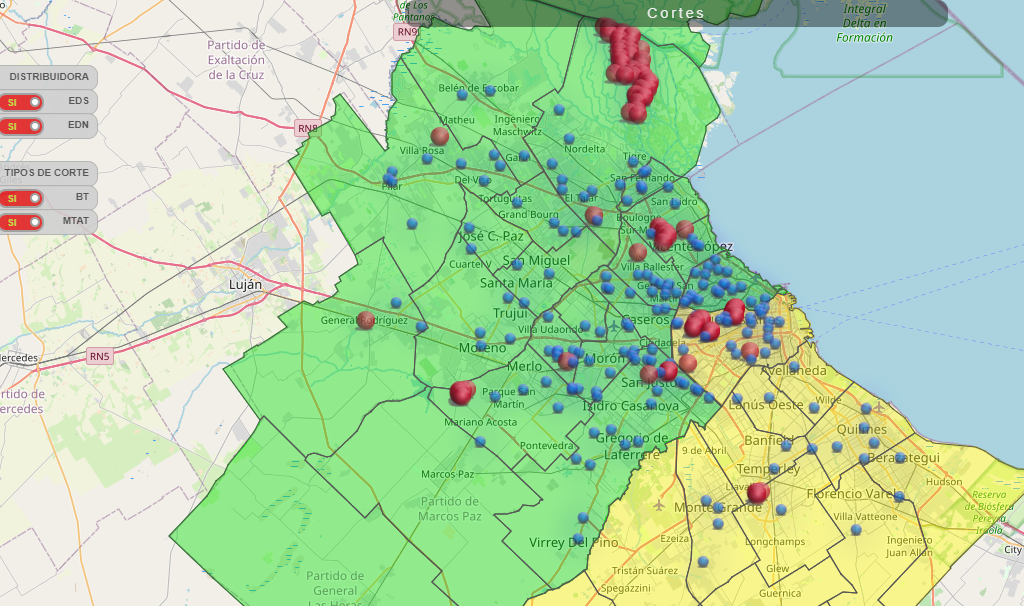Toggle the MTAT outage type switch
Image resolution: width=1024 pixels, height=606 pixels.
click(x=22, y=222)
